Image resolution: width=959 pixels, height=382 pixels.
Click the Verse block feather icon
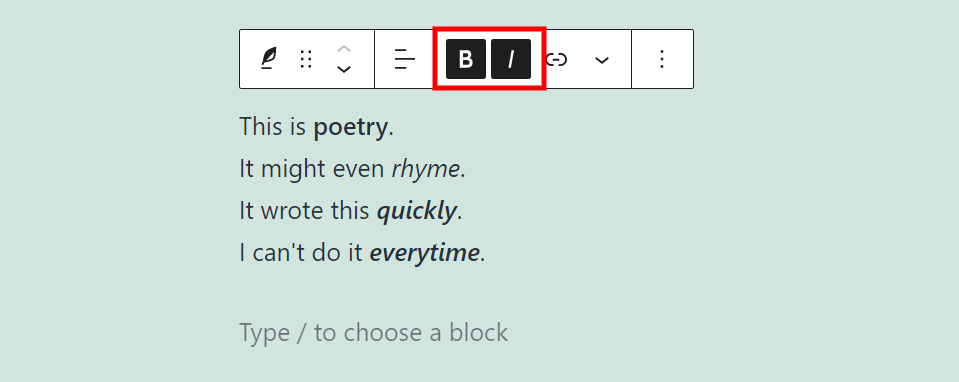click(268, 59)
